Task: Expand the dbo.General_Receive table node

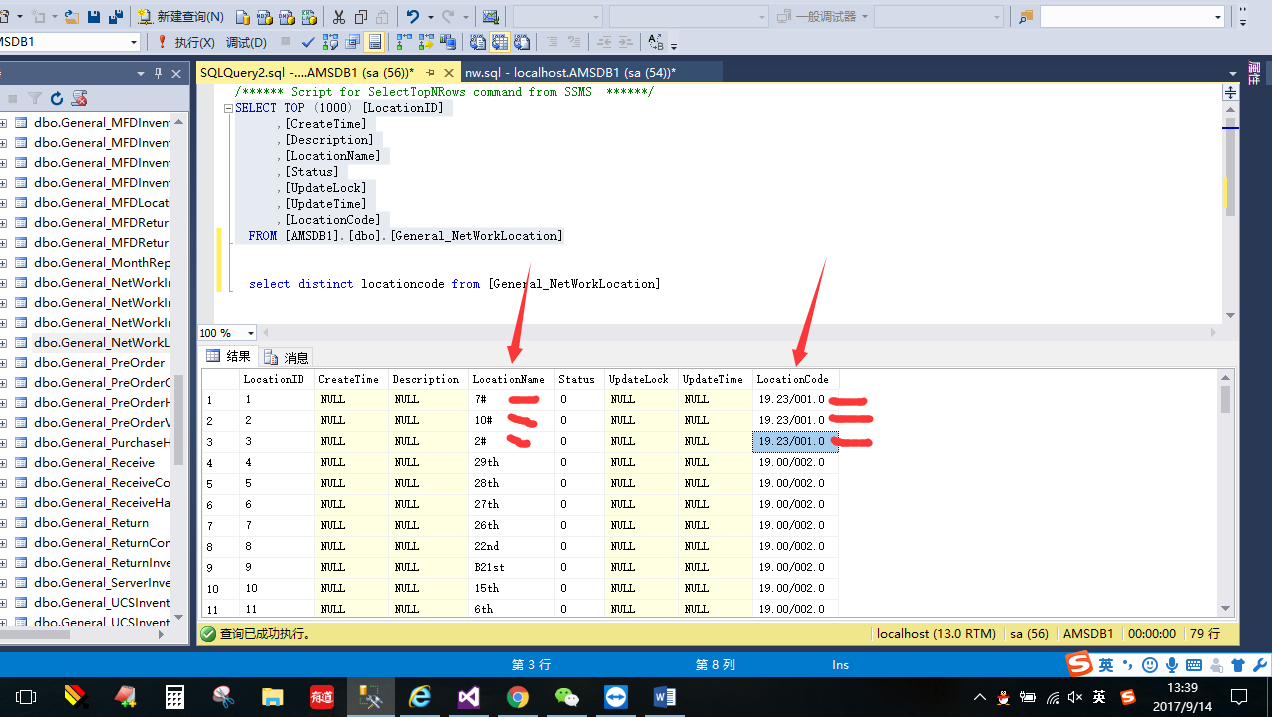Action: click(x=3, y=463)
